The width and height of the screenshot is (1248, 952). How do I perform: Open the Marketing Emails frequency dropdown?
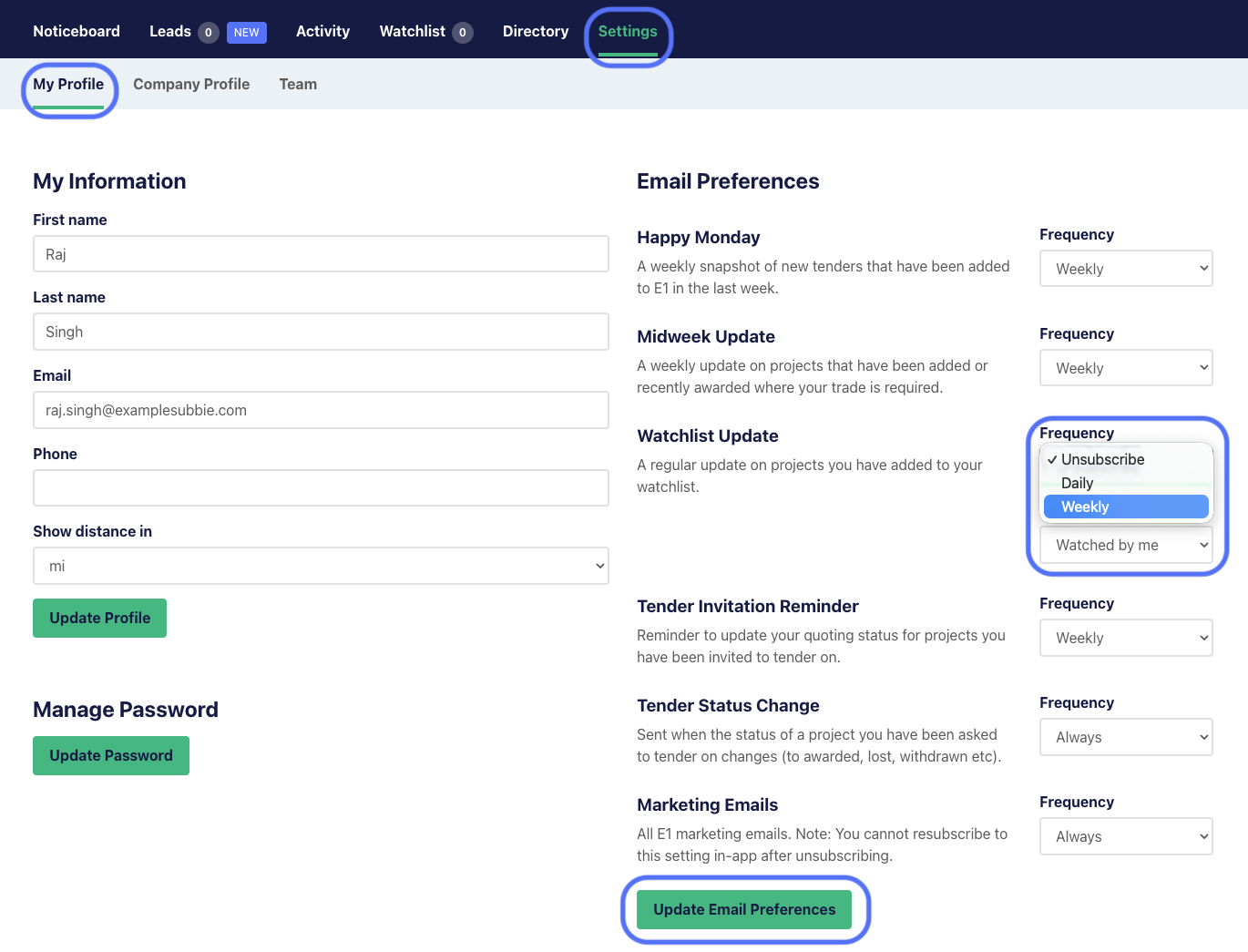1125,836
